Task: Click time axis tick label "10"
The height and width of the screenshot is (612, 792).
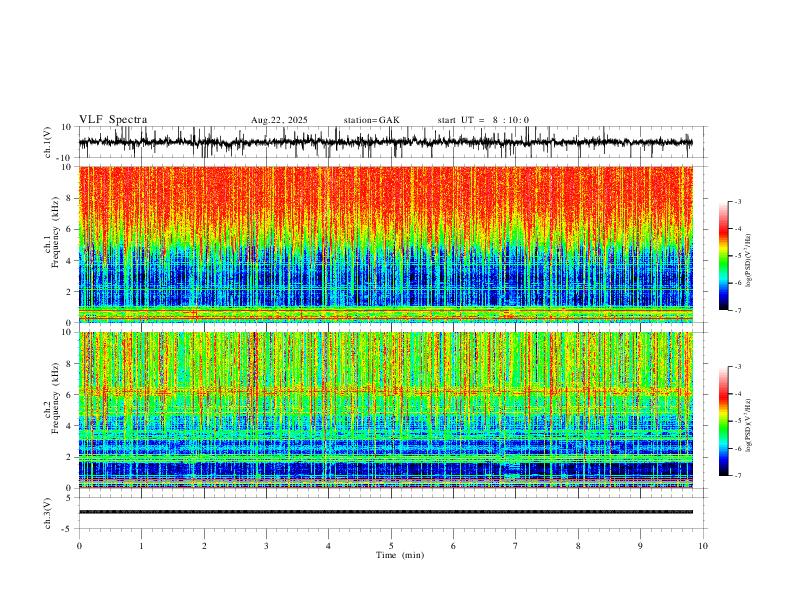Action: (703, 546)
